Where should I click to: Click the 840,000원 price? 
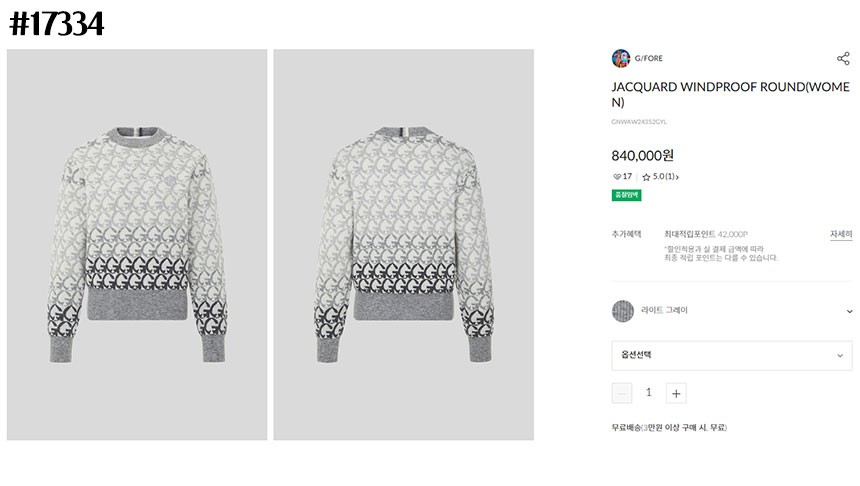pyautogui.click(x=643, y=155)
